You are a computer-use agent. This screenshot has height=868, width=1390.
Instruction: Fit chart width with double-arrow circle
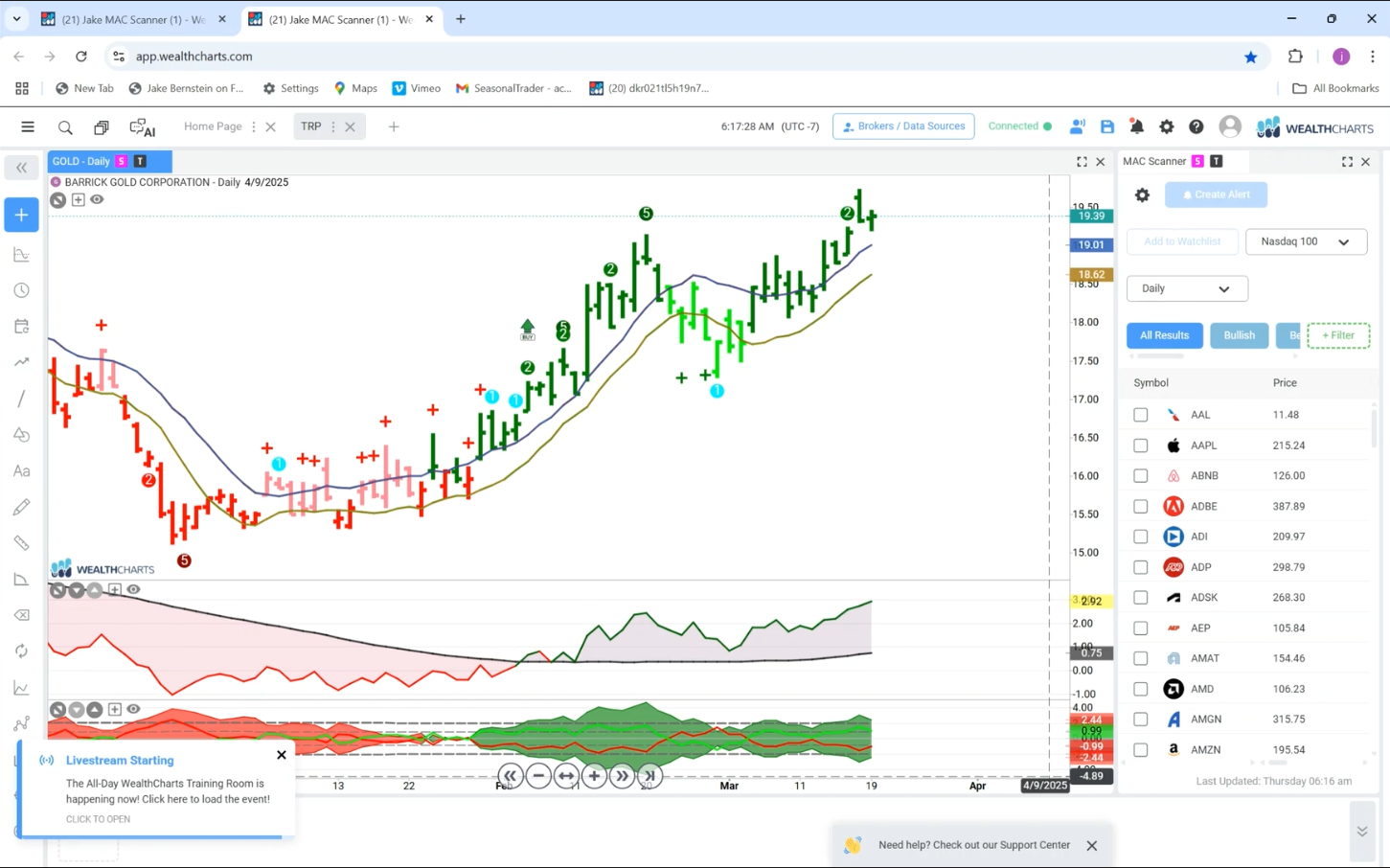tap(566, 776)
